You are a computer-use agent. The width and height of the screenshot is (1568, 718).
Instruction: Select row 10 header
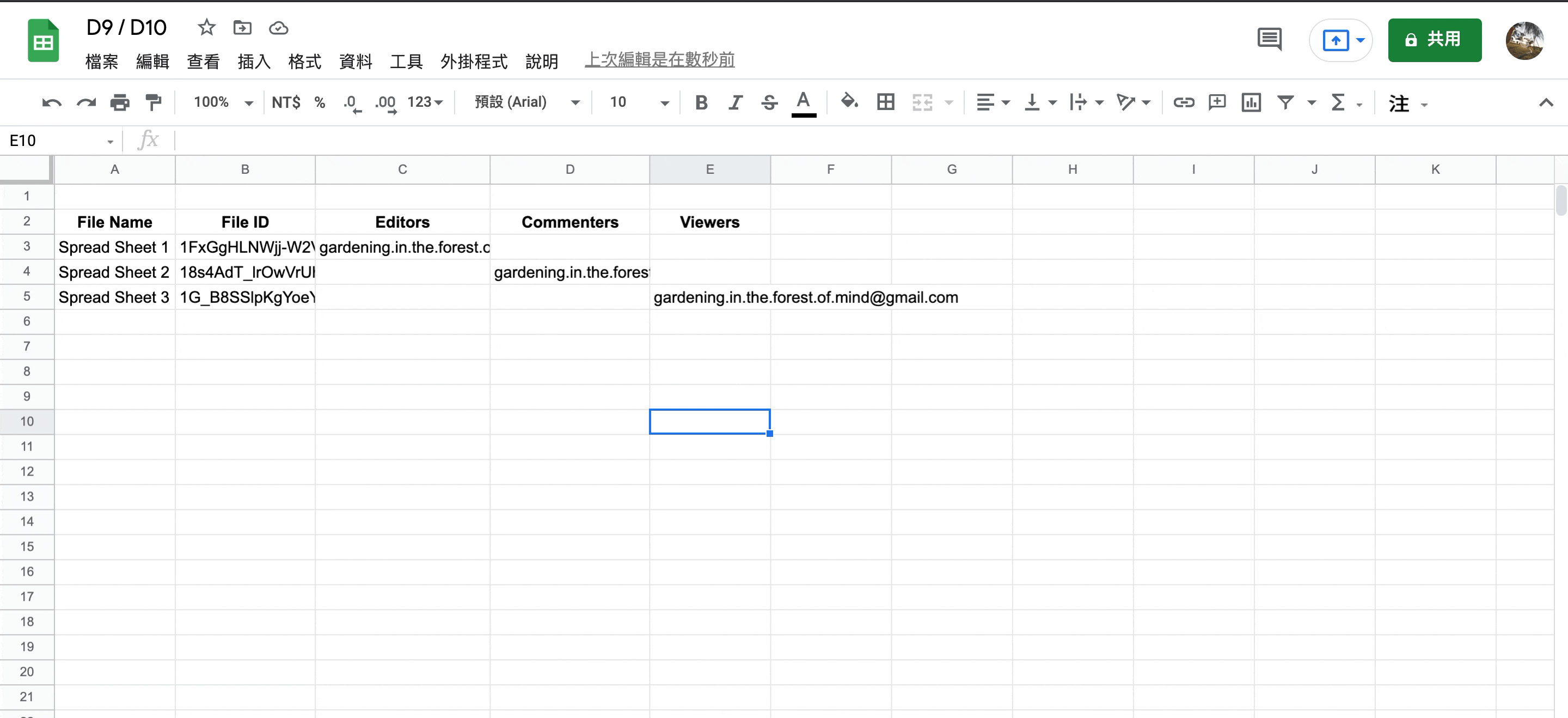pyautogui.click(x=27, y=422)
